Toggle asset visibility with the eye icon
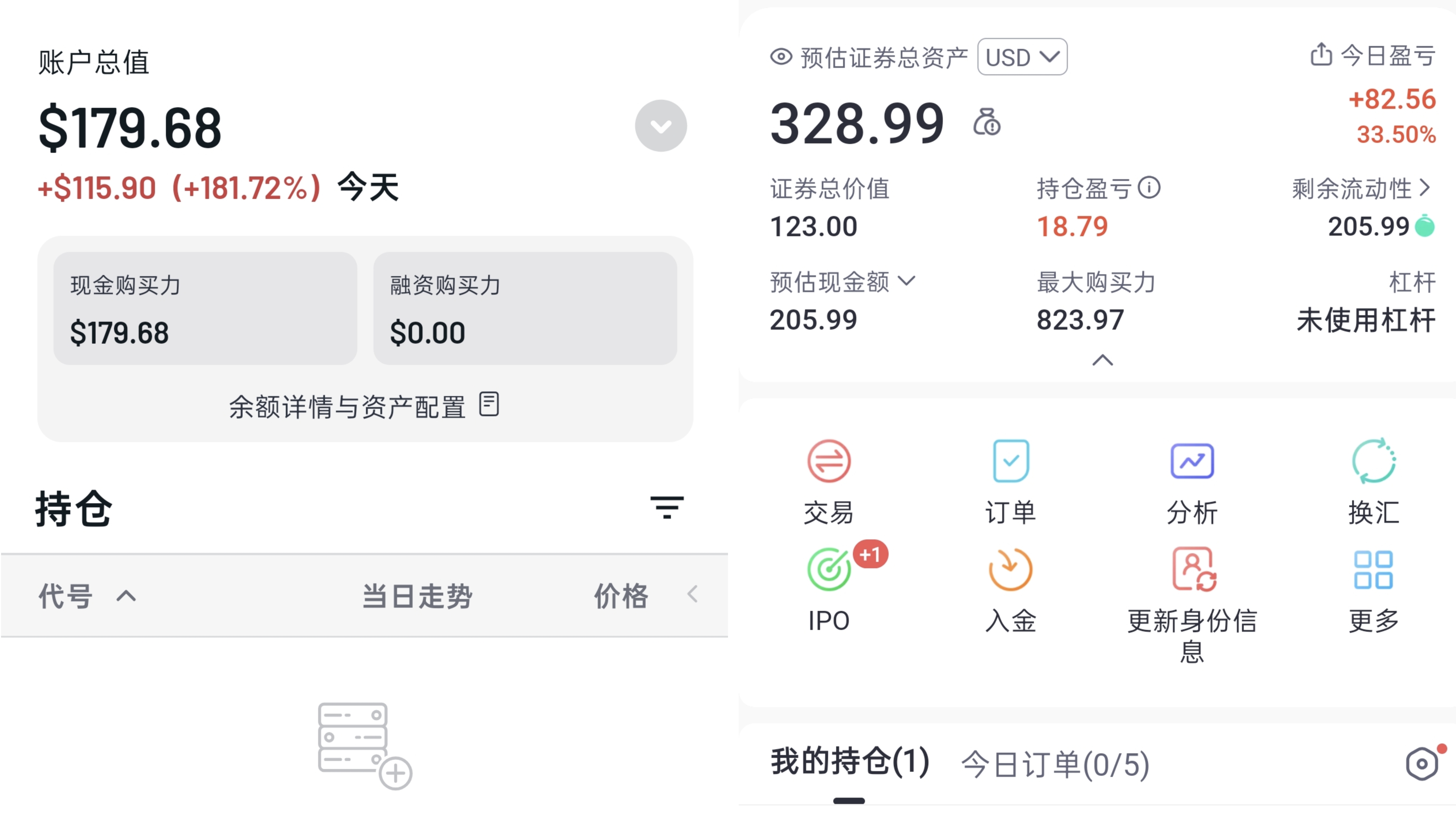1456x819 pixels. [x=781, y=57]
